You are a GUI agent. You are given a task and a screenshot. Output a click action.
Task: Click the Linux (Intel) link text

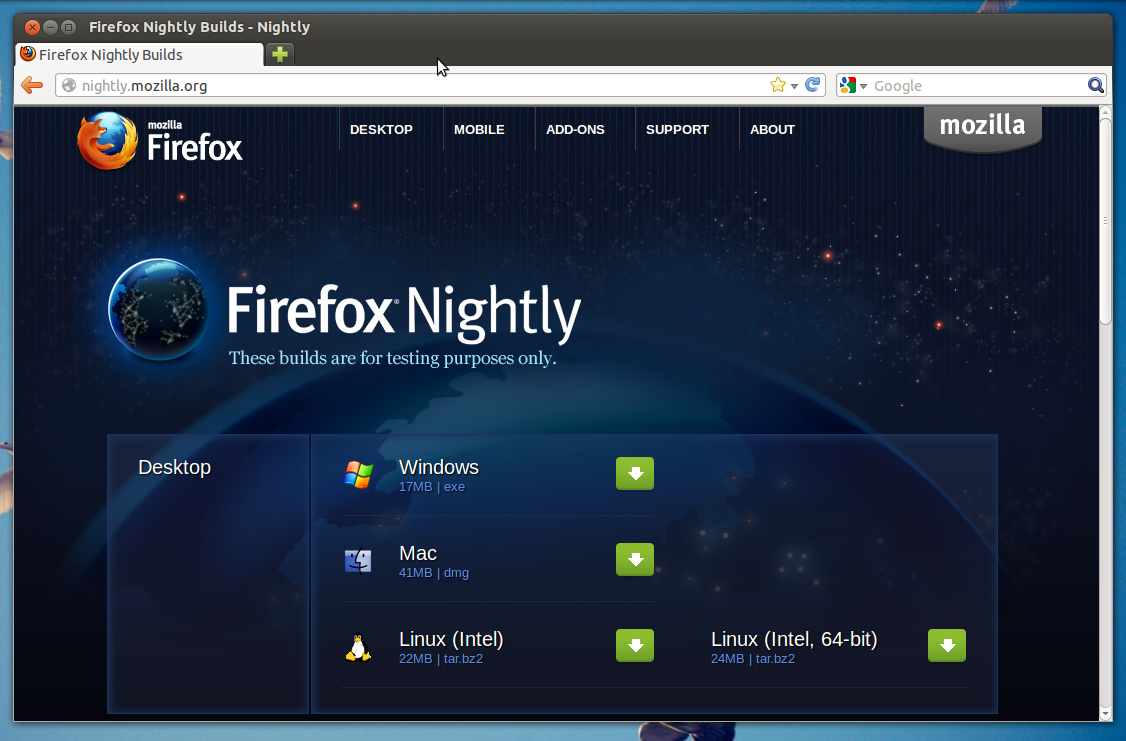(451, 639)
